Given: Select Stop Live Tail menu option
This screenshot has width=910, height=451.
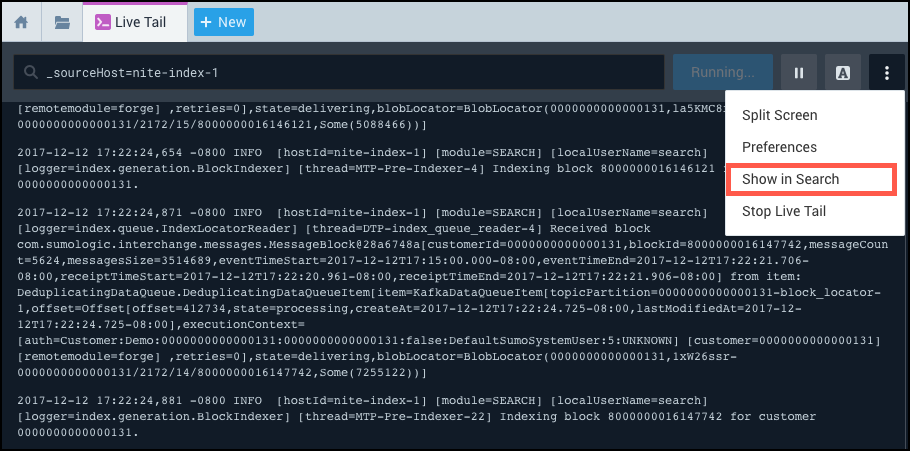Looking at the screenshot, I should 784,211.
